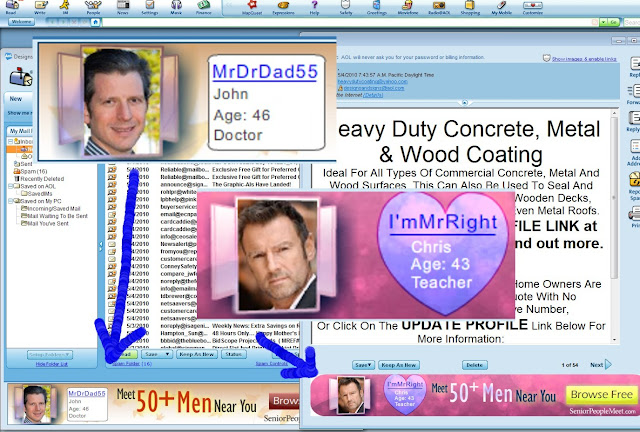Open the Safety toolbar icon
640x432 pixels.
(346, 6)
